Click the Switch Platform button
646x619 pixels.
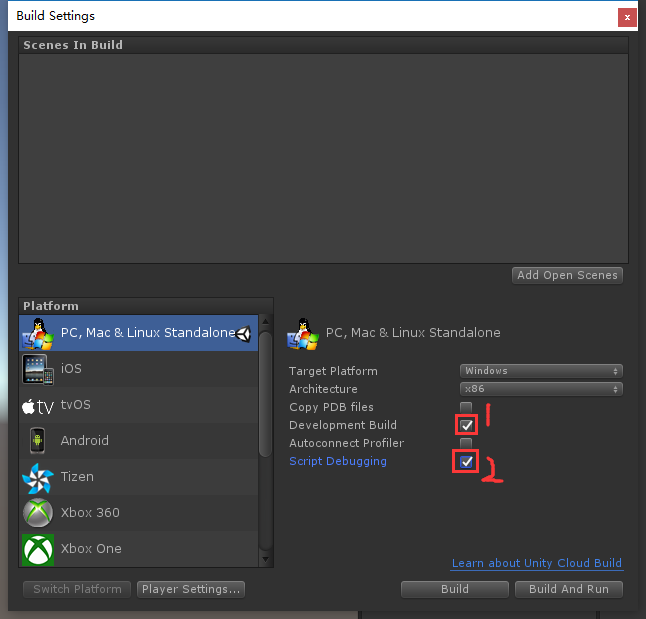tap(77, 589)
